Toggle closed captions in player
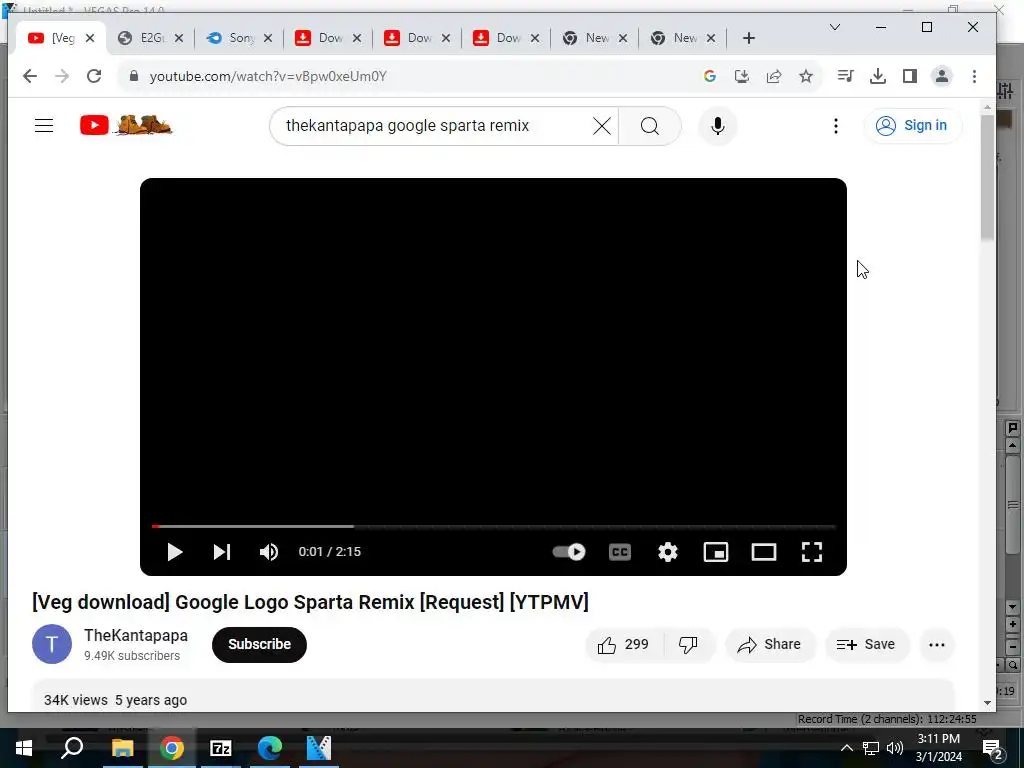1024x768 pixels. (620, 552)
